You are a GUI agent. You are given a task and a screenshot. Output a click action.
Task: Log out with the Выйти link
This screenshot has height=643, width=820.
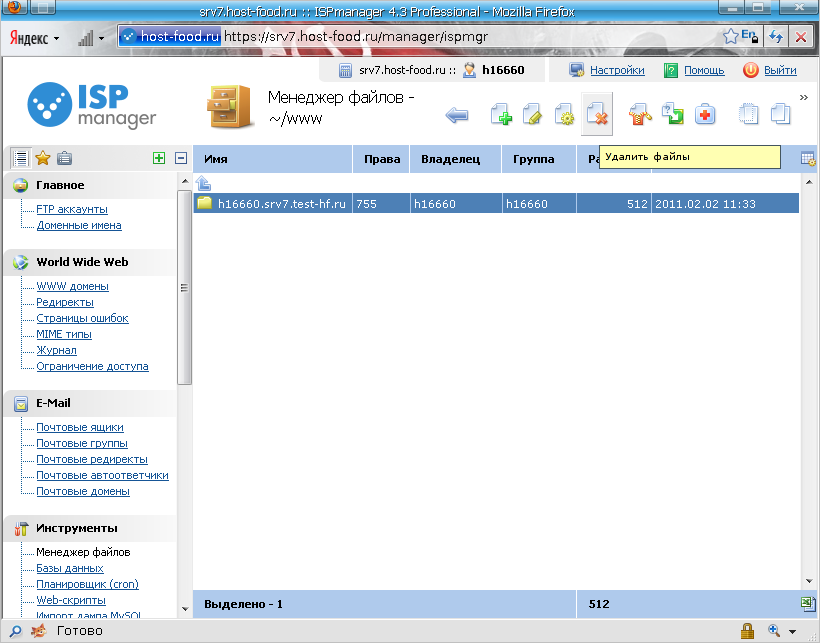coord(780,70)
